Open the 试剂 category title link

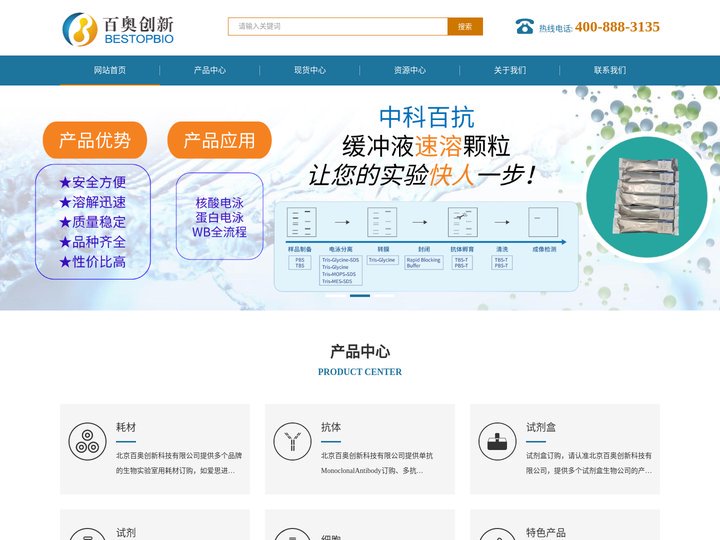[126, 533]
